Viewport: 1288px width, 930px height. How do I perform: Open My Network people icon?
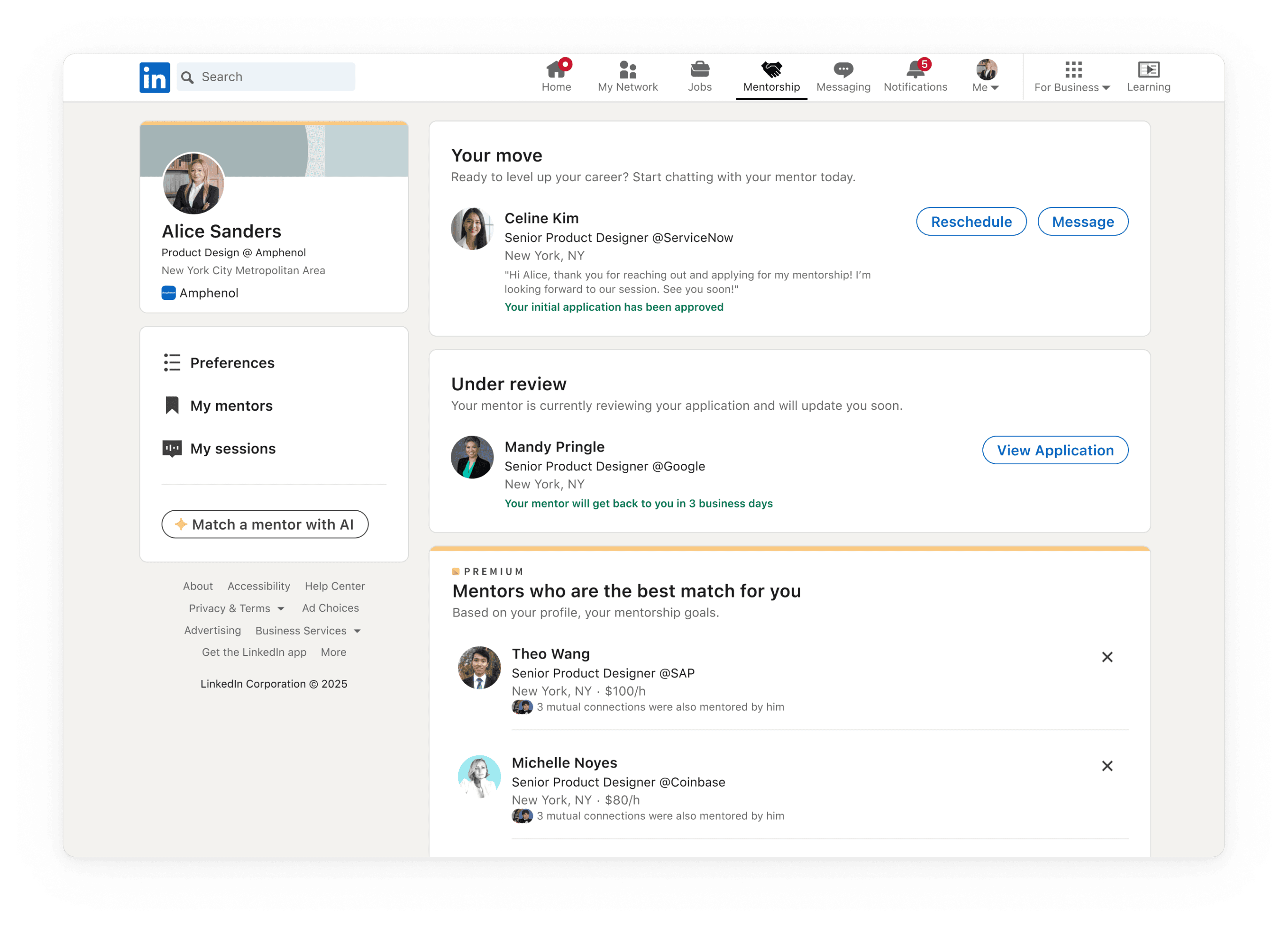[x=627, y=69]
